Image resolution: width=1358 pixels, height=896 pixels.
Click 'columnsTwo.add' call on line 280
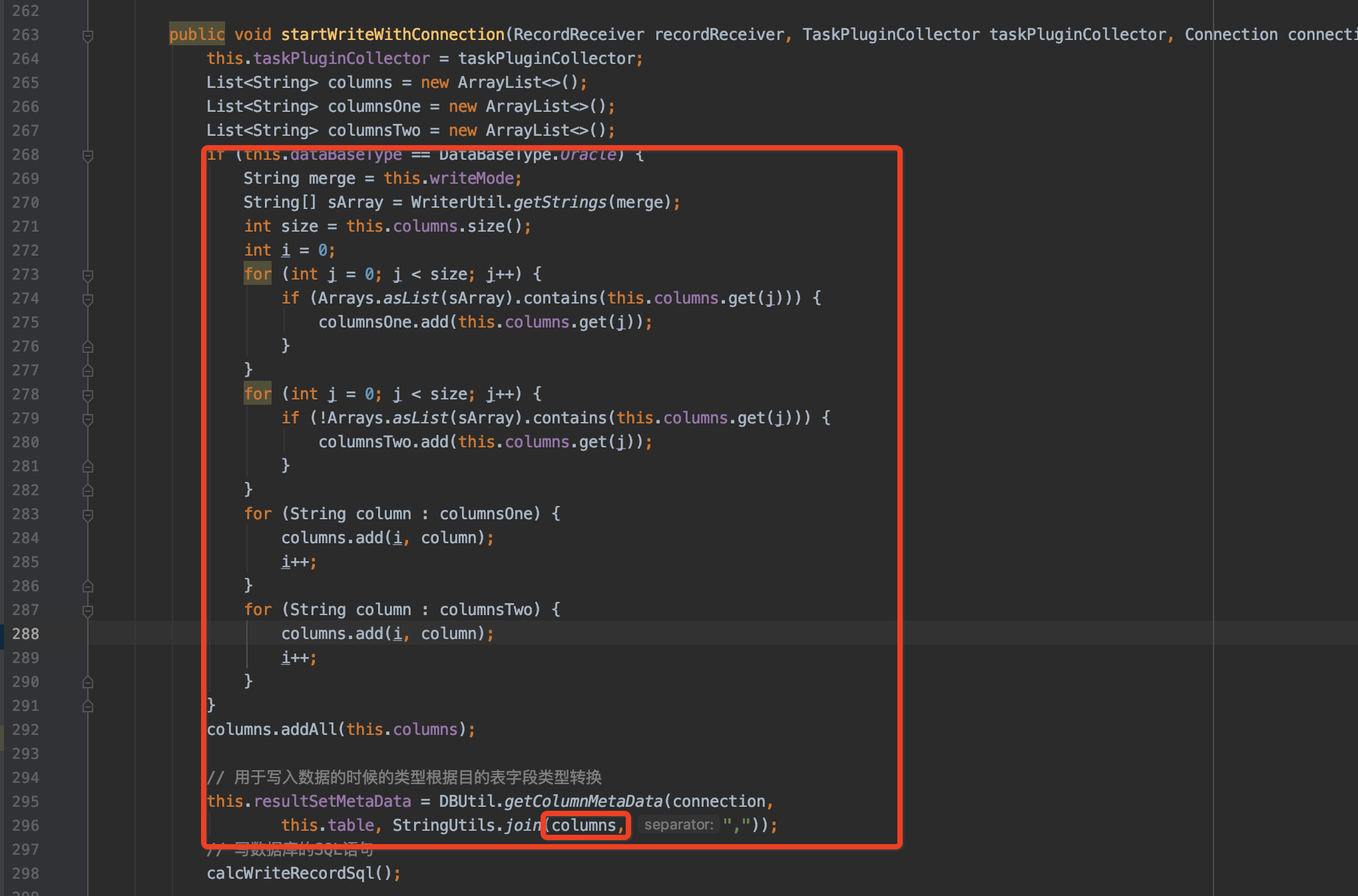383,442
